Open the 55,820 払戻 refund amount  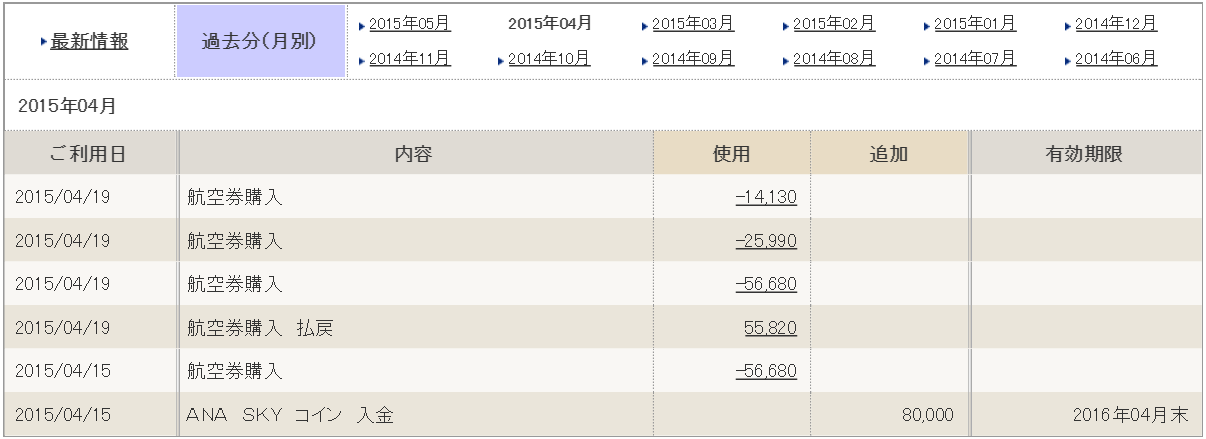tap(770, 328)
